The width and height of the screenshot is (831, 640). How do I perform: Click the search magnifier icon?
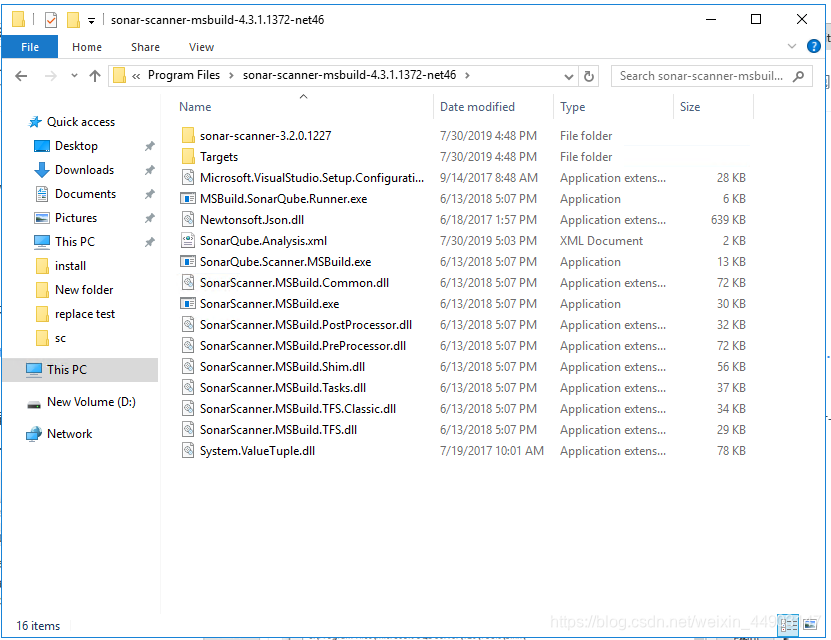pyautogui.click(x=798, y=76)
